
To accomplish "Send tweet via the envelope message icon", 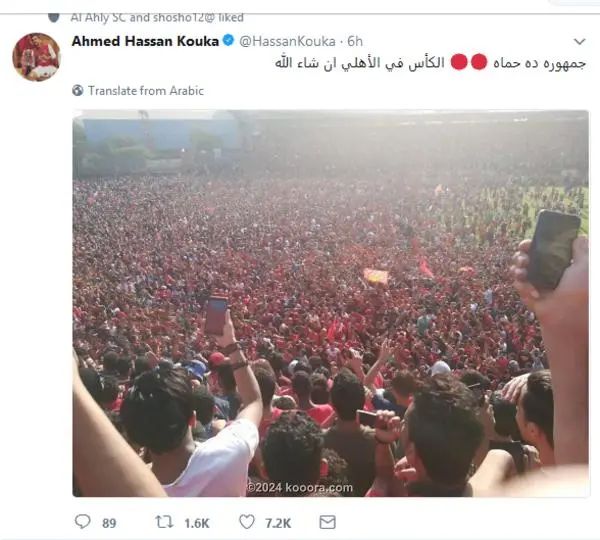I will coord(328,522).
